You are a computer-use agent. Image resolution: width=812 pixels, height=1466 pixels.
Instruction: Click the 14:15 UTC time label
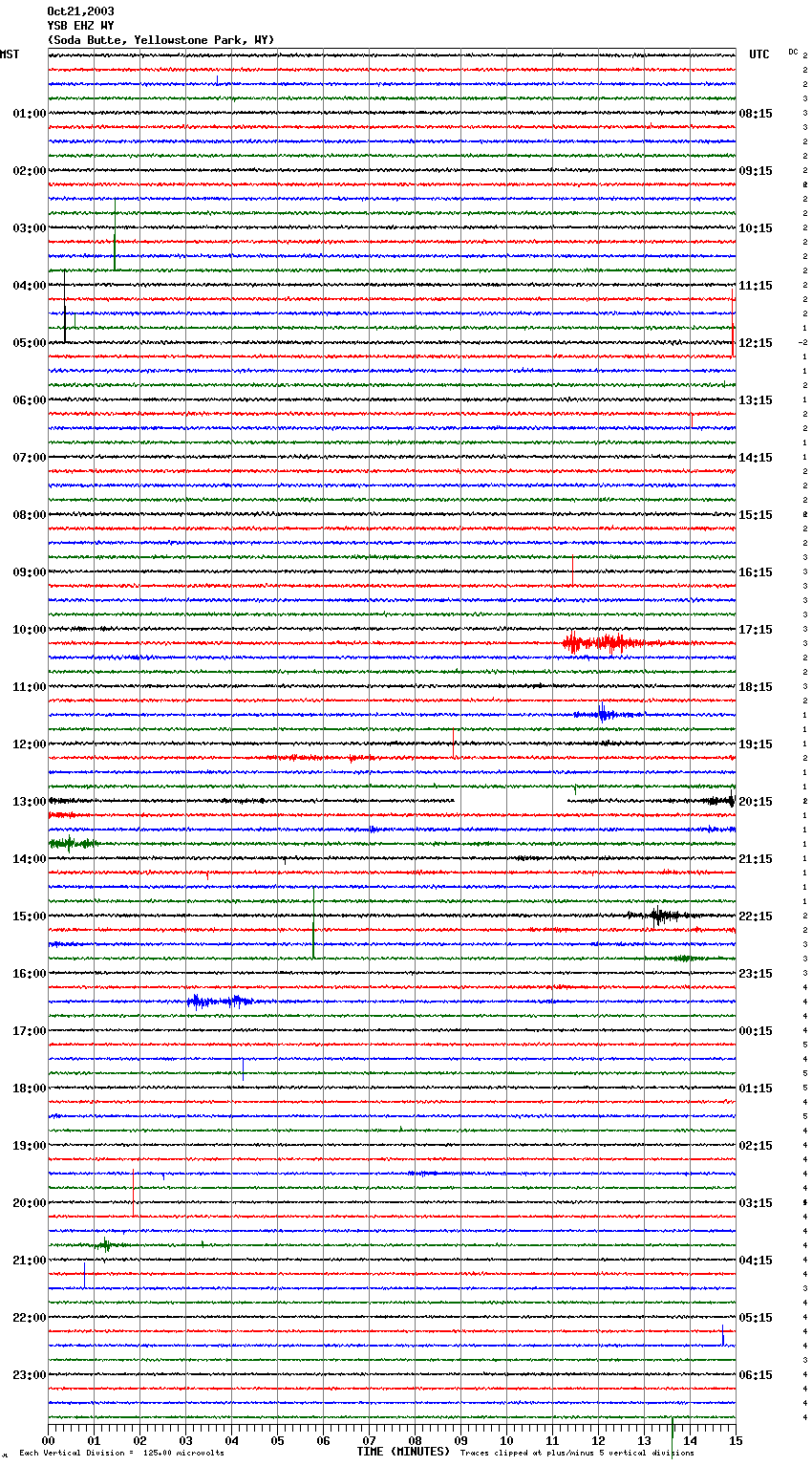click(756, 458)
